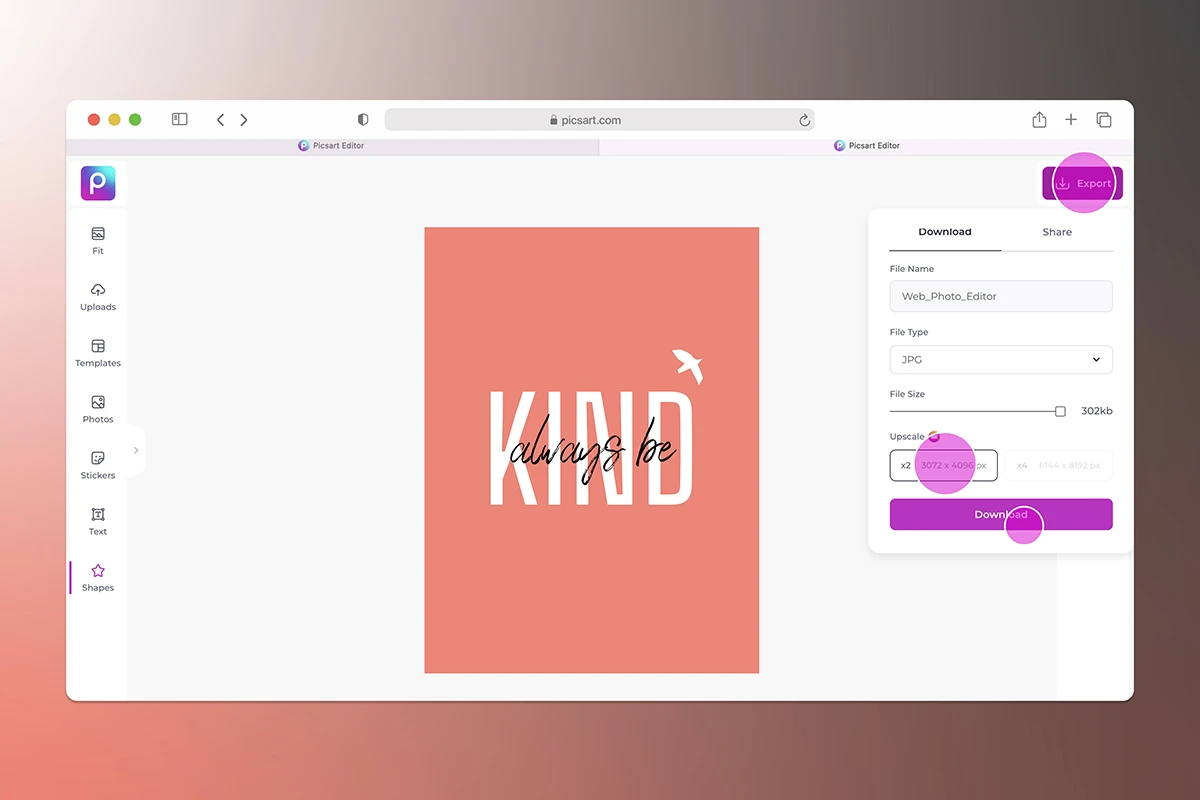Viewport: 1200px width, 800px height.
Task: Select the Fit tool in the sidebar
Action: tap(97, 240)
